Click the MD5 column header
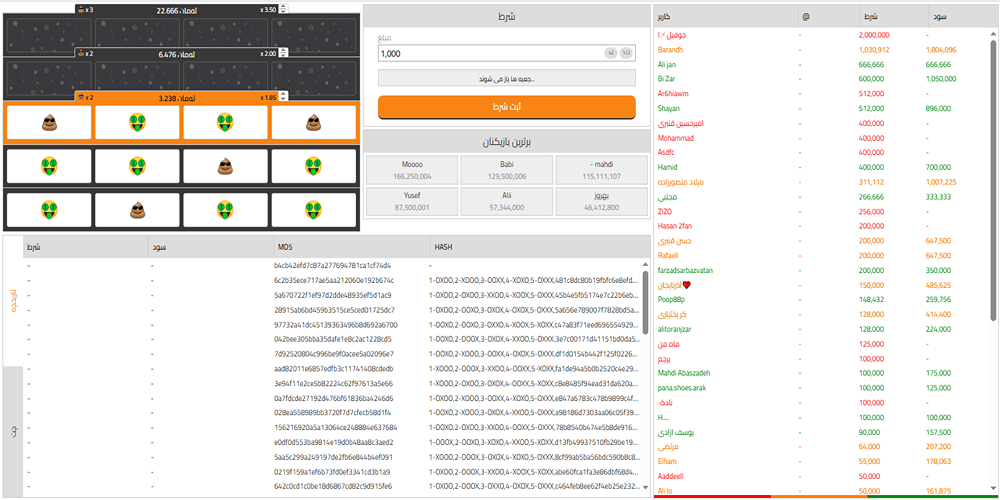 [351, 247]
